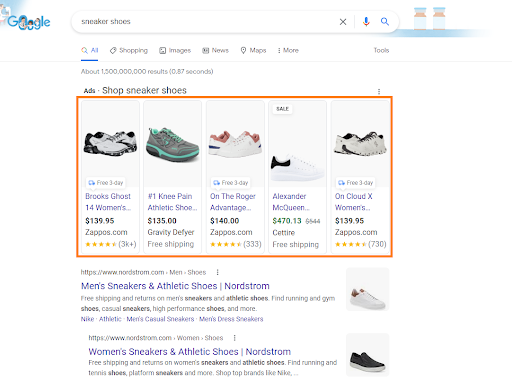Screen dimensions: 512x388
Task: Open the white sneaker thumbnail in Men's result
Action: pyautogui.click(x=367, y=289)
